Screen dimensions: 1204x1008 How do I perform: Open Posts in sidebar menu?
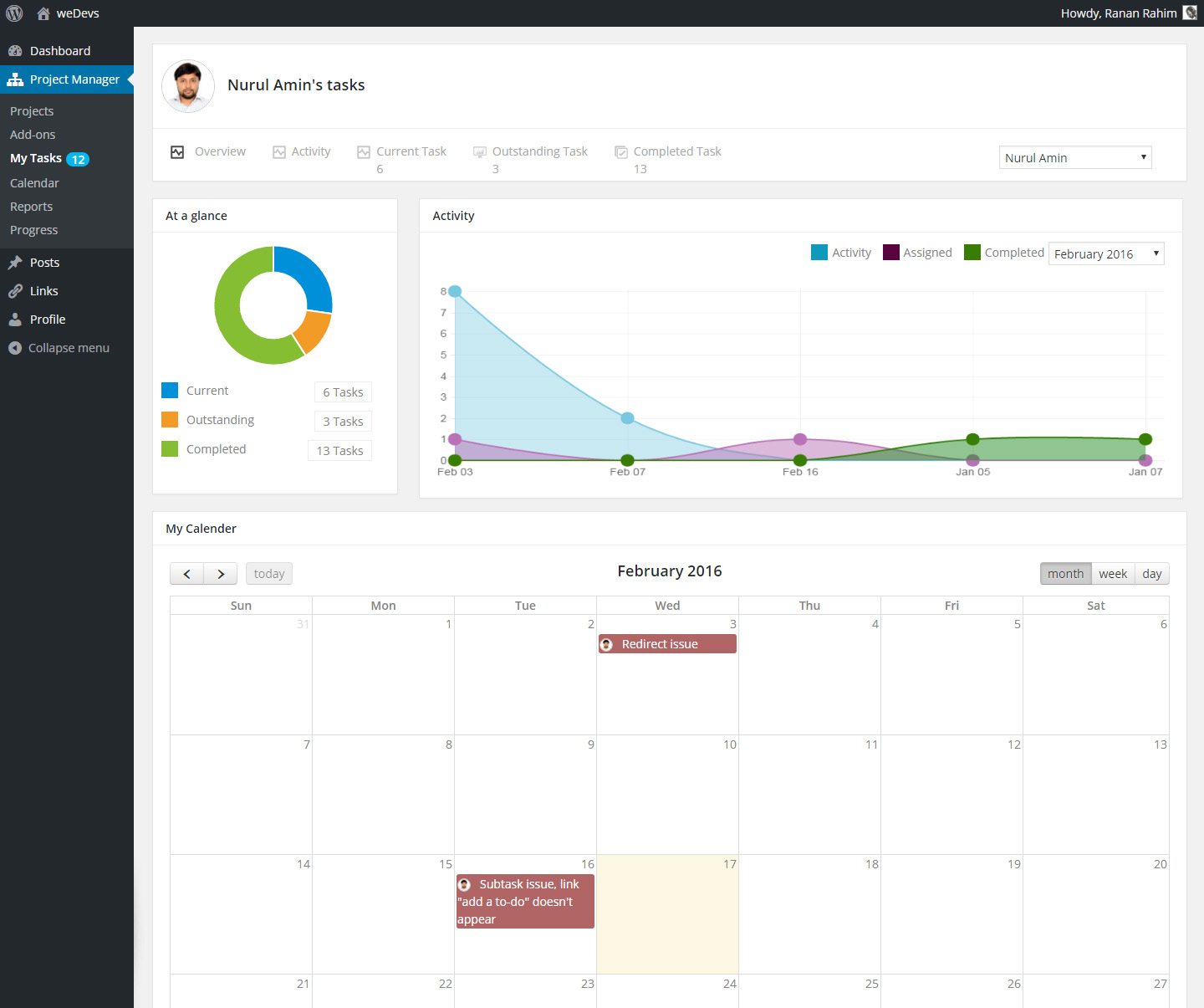pos(67,263)
